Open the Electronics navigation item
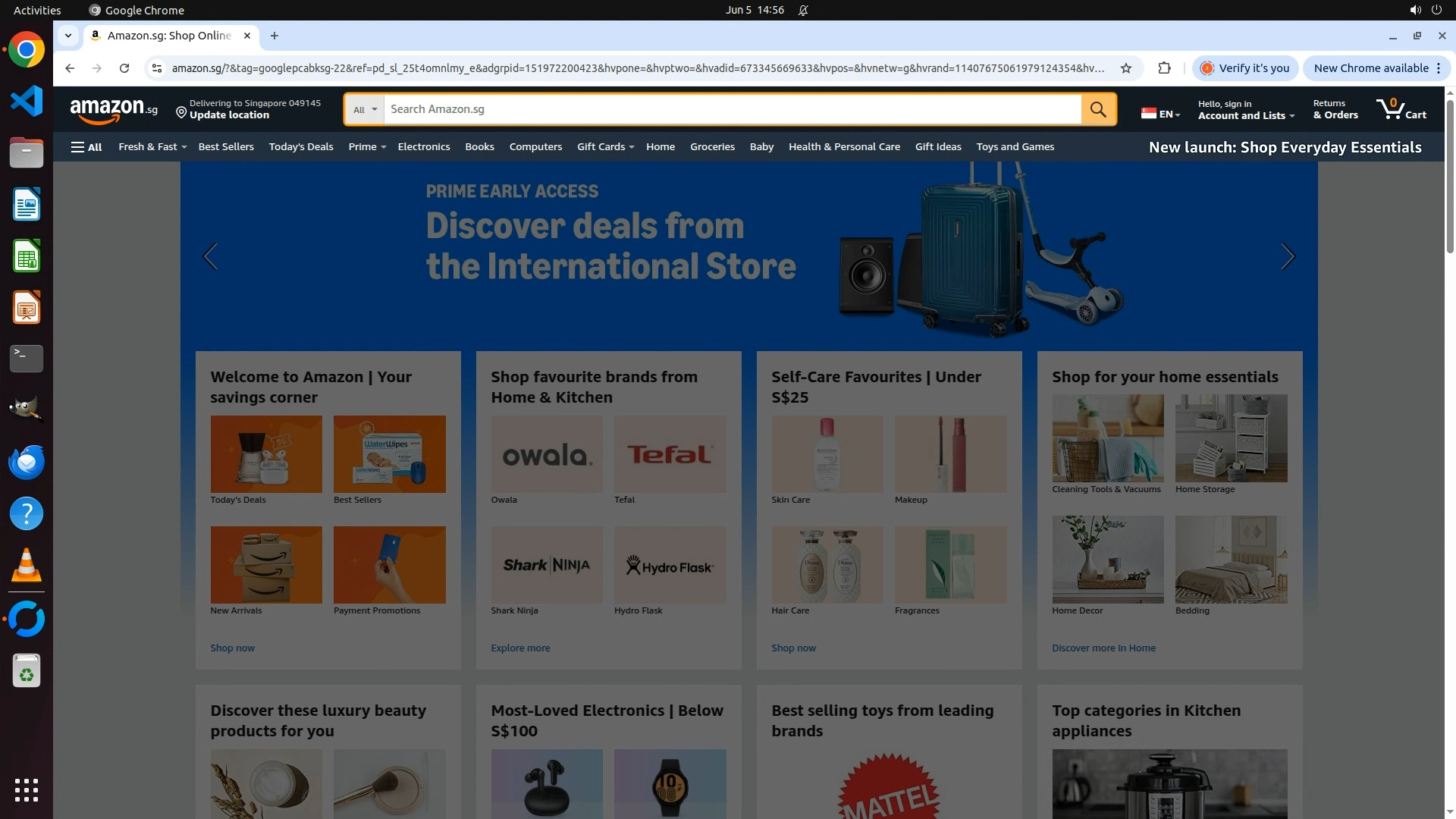The image size is (1456, 819). [x=423, y=147]
